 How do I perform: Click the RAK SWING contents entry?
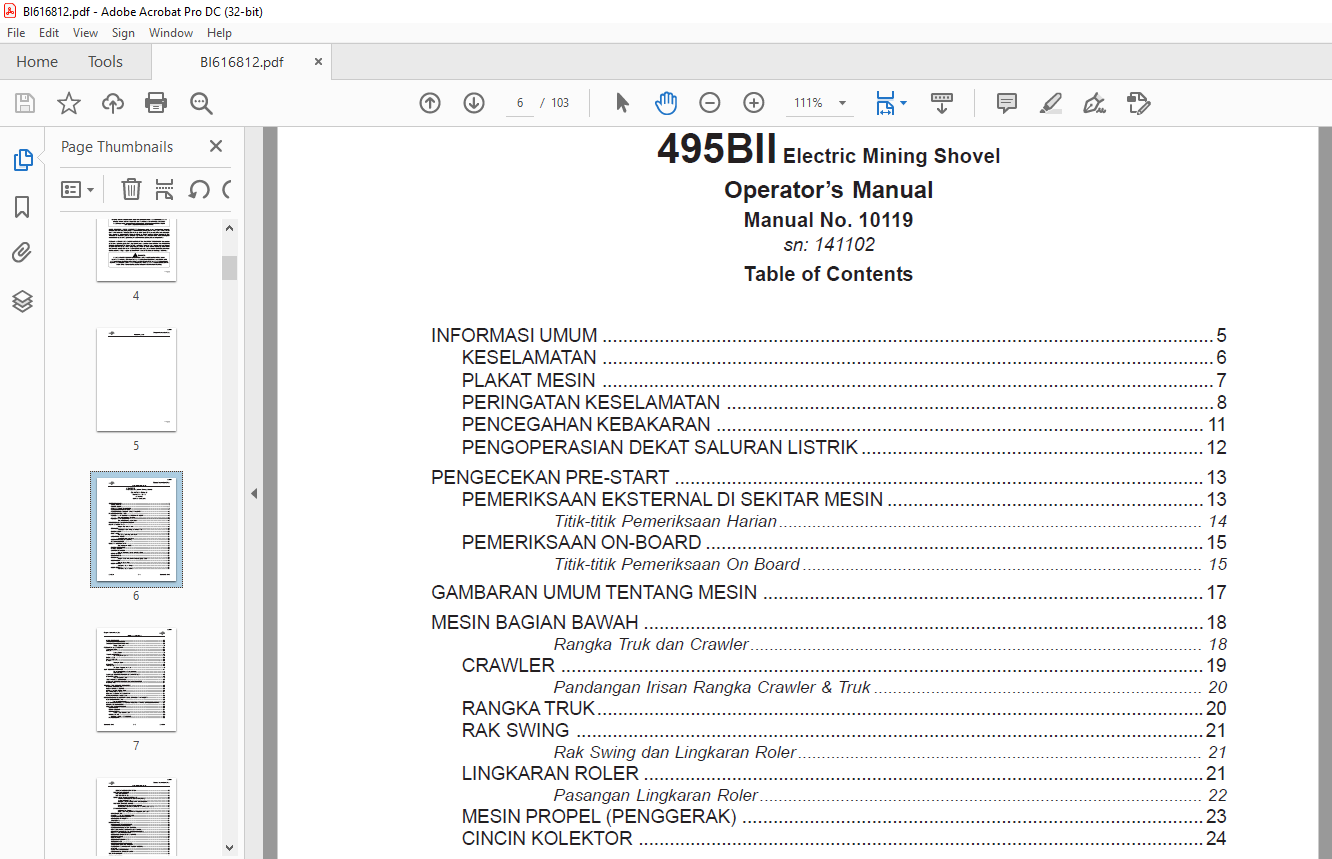point(844,731)
